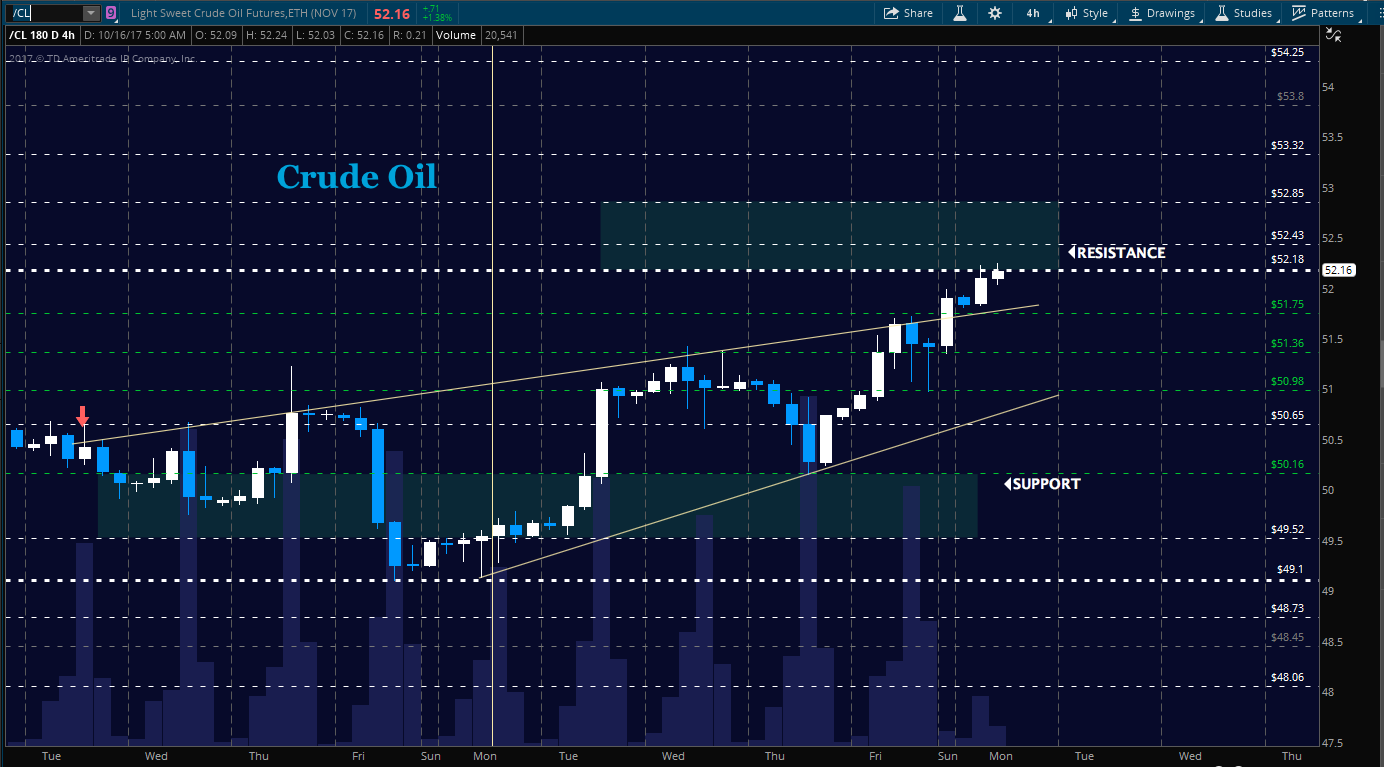Click the SUPPORT label on the chart

[x=1046, y=484]
